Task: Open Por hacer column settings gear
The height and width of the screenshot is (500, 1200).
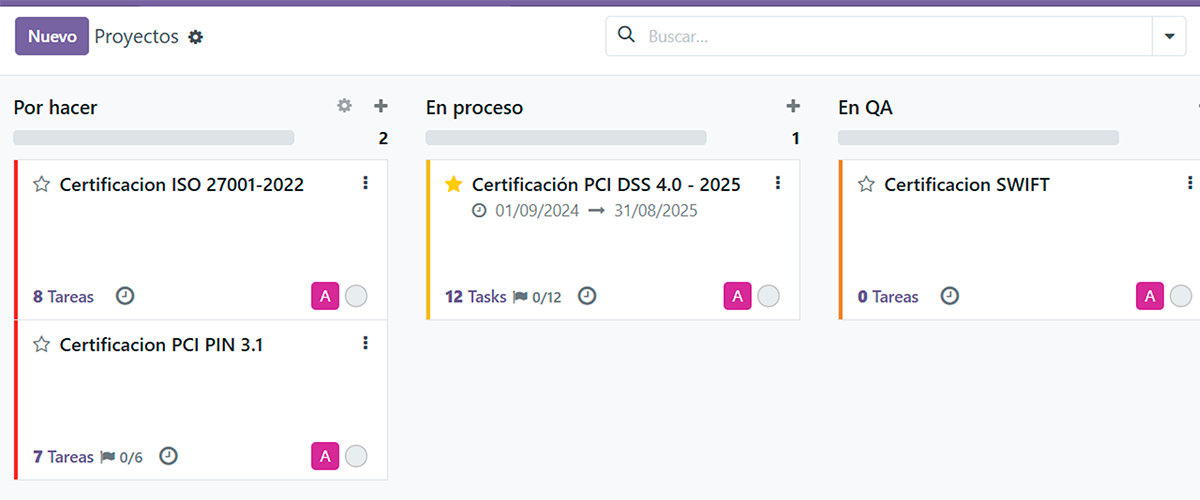Action: pyautogui.click(x=345, y=106)
